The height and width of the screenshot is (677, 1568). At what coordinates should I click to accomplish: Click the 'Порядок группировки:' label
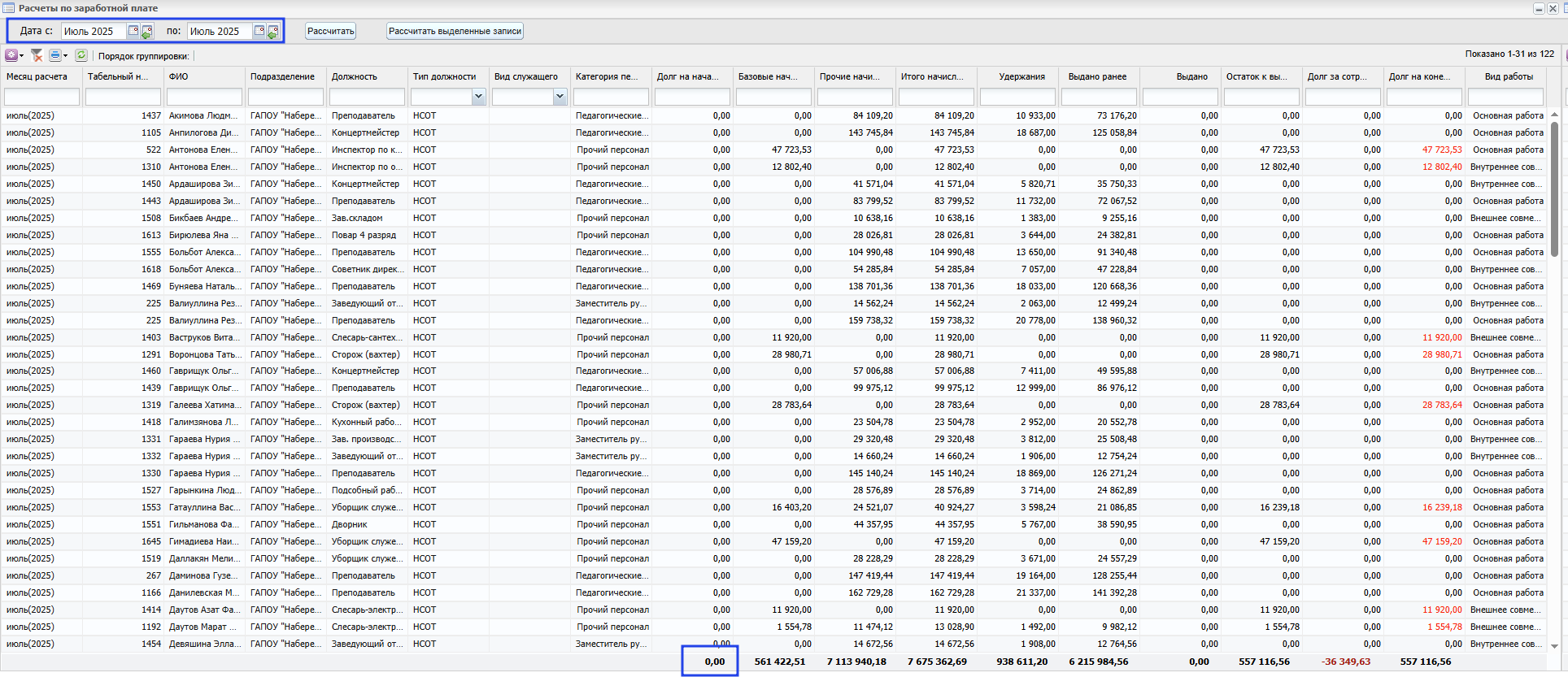coord(143,56)
